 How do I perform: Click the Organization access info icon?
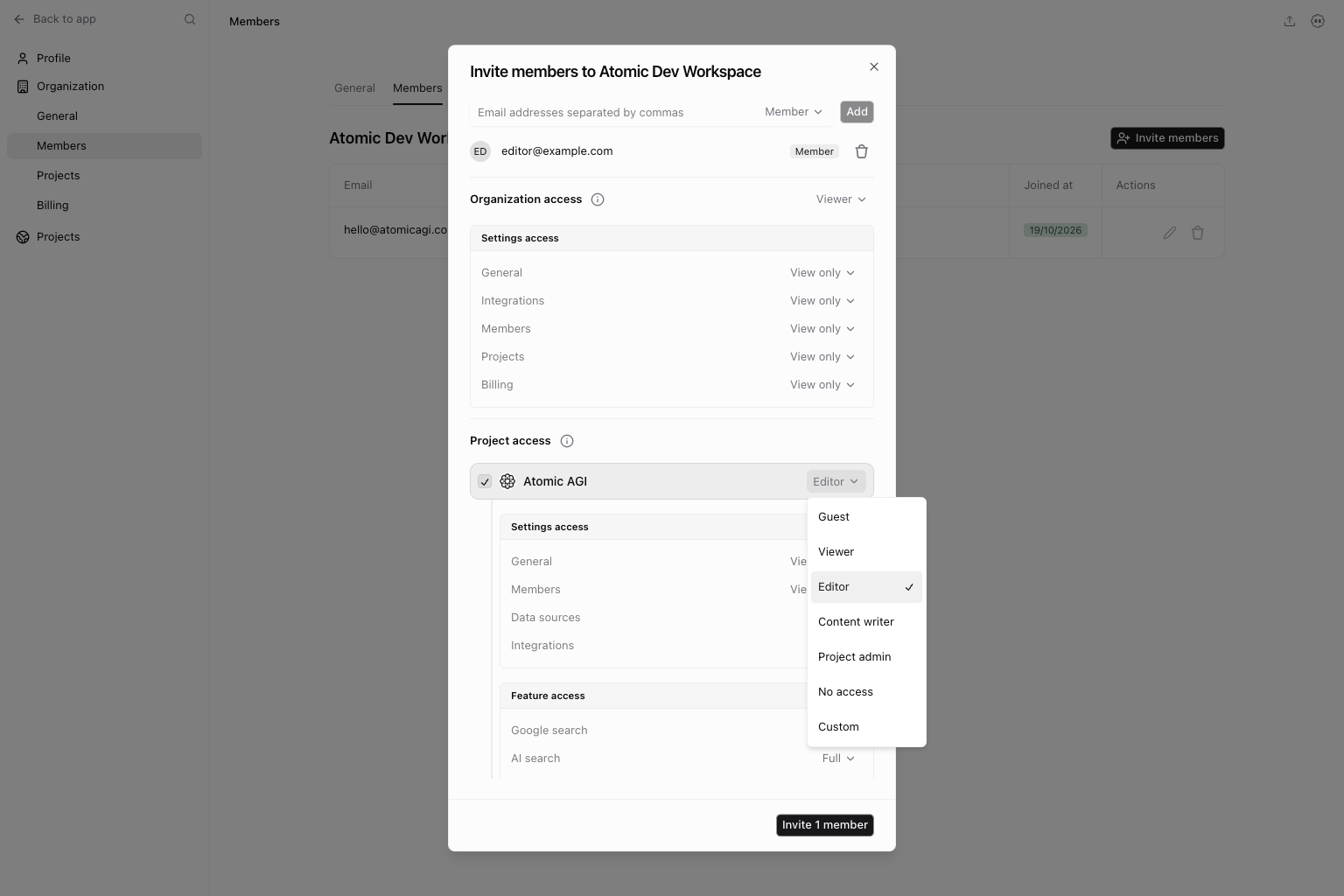[598, 199]
